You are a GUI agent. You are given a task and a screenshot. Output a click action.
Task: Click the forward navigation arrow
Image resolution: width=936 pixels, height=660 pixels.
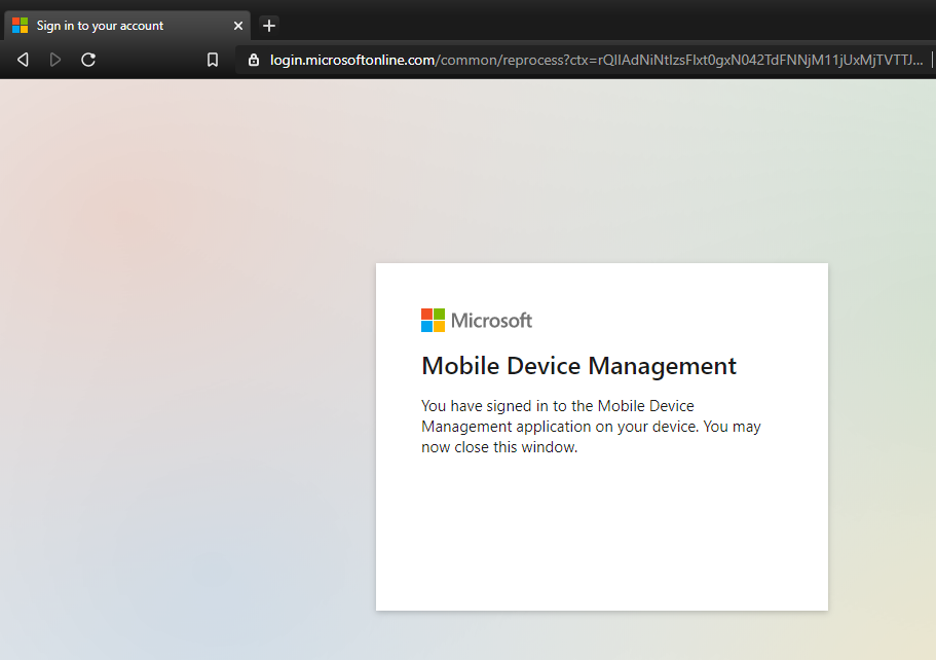coord(55,60)
